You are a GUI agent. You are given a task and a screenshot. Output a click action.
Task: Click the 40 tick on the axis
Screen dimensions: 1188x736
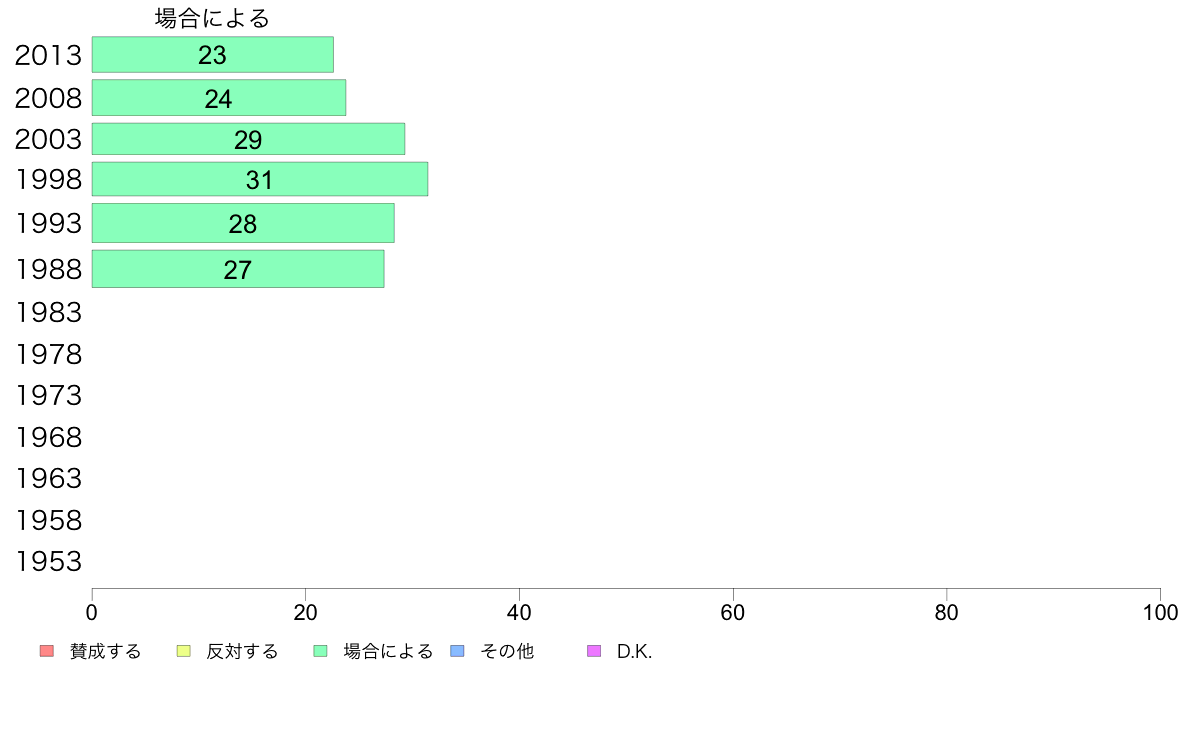(x=519, y=612)
